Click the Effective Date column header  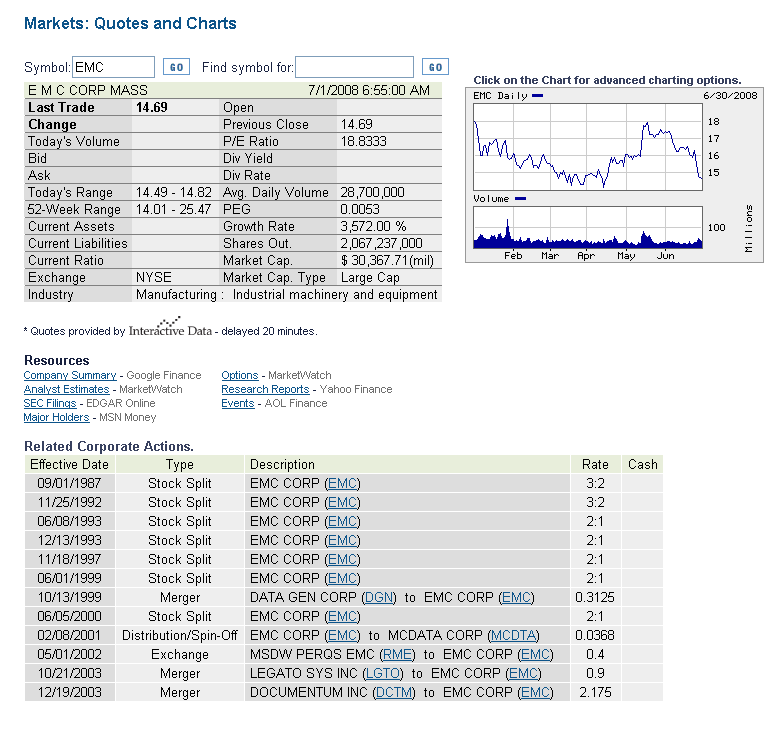(69, 464)
